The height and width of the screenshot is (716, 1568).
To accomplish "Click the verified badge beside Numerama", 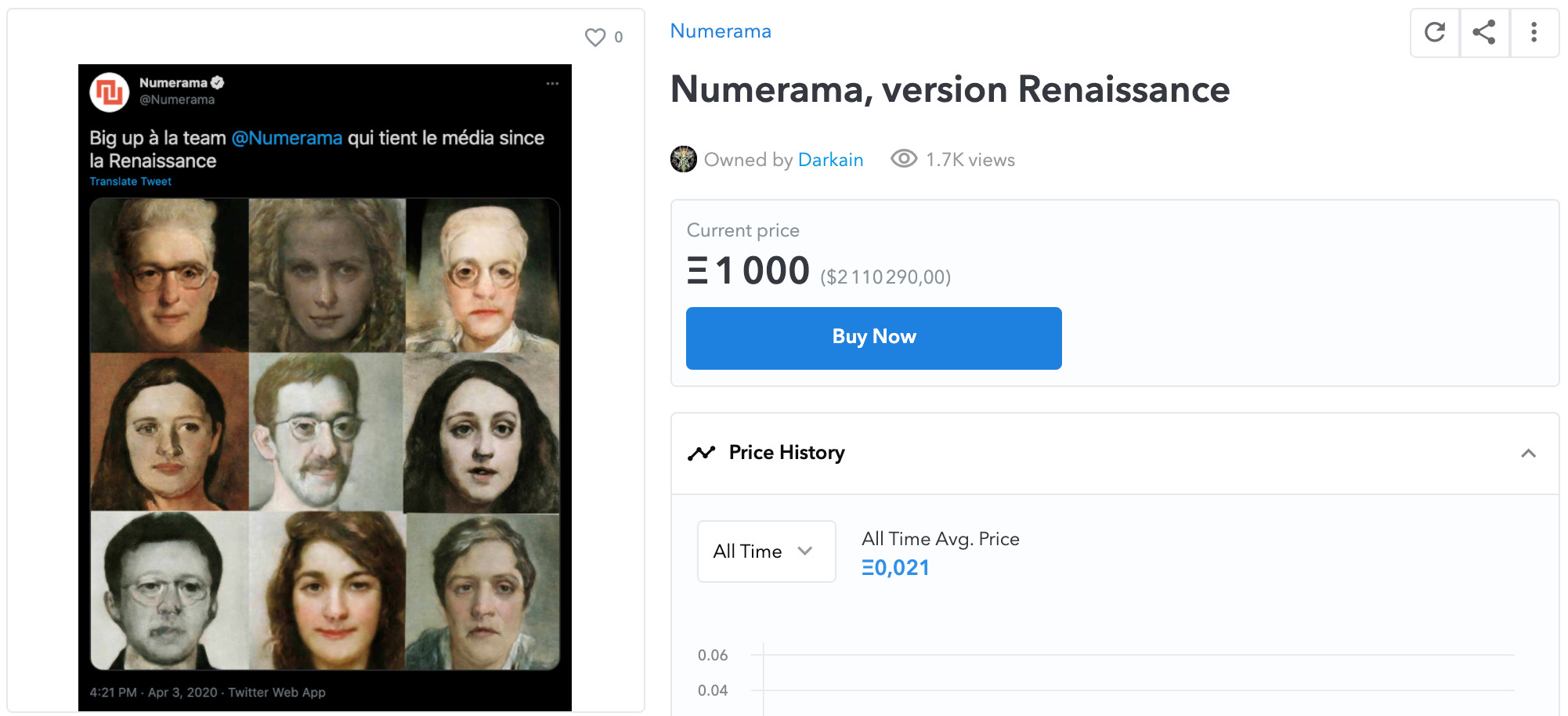I will tap(218, 82).
